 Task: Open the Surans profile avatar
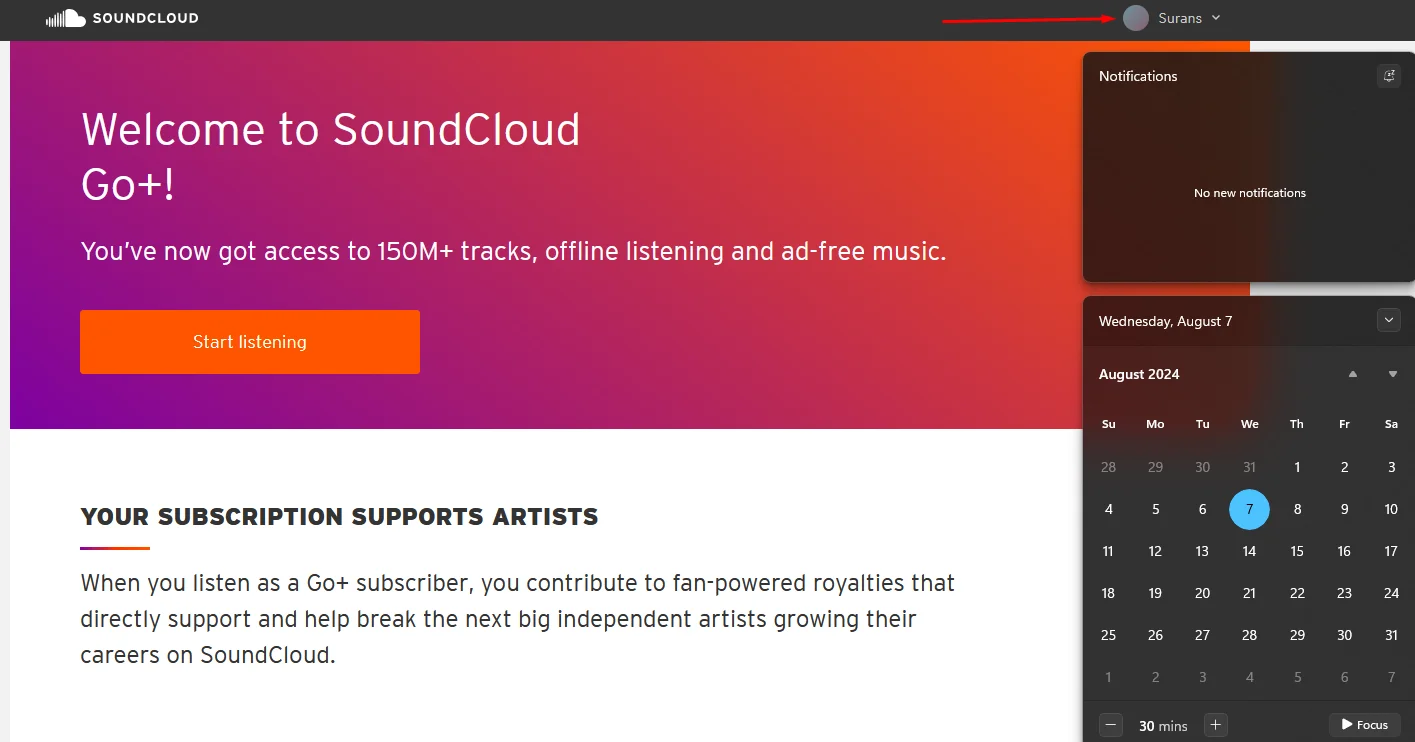(x=1136, y=18)
